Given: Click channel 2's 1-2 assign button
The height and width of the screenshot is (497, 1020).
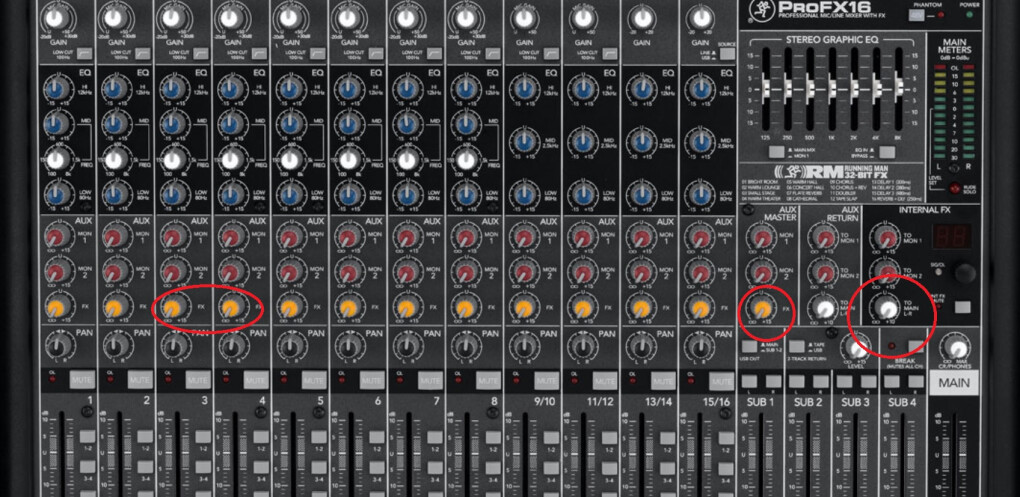Looking at the screenshot, I should (145, 437).
